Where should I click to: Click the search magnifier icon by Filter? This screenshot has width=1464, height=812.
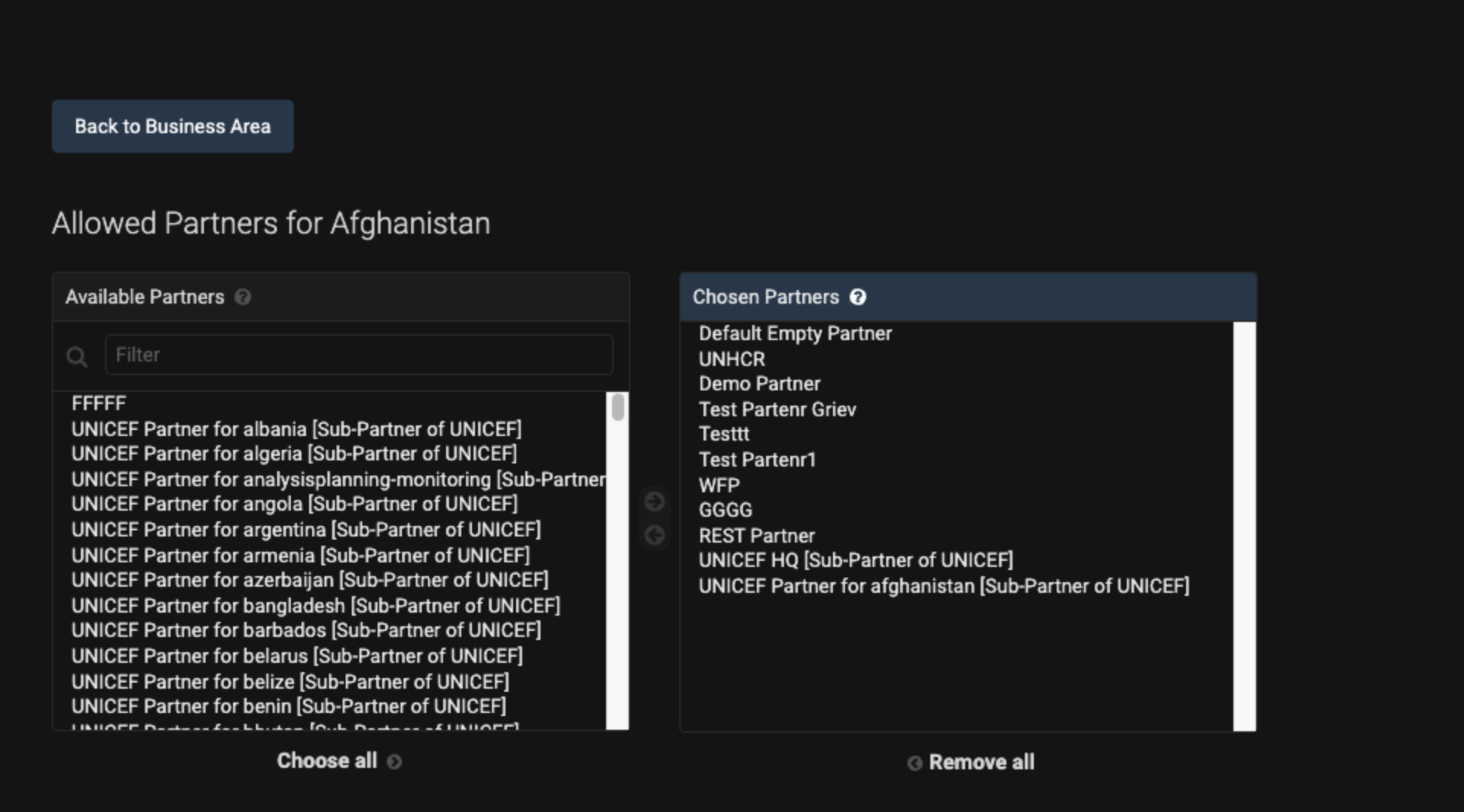(x=77, y=356)
